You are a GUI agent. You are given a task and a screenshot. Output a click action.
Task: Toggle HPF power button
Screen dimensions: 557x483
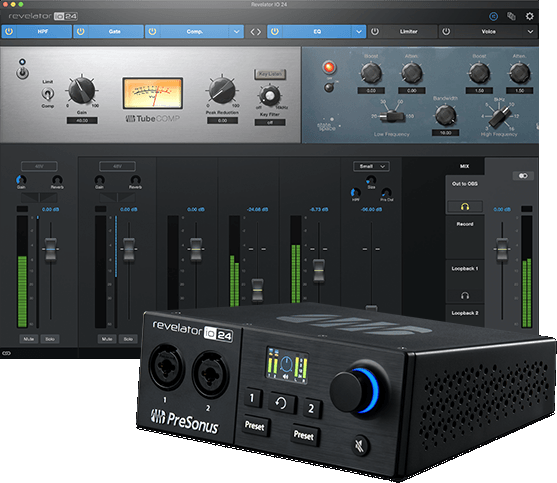point(9,32)
